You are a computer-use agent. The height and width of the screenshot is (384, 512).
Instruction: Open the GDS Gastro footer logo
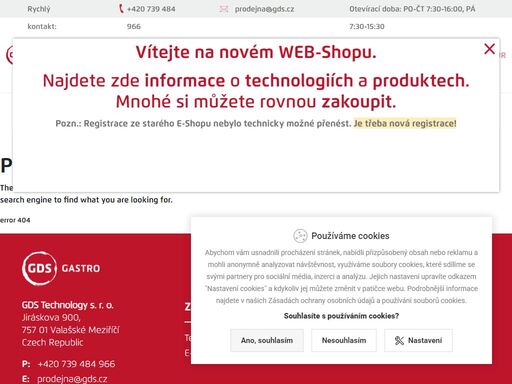pos(61,268)
